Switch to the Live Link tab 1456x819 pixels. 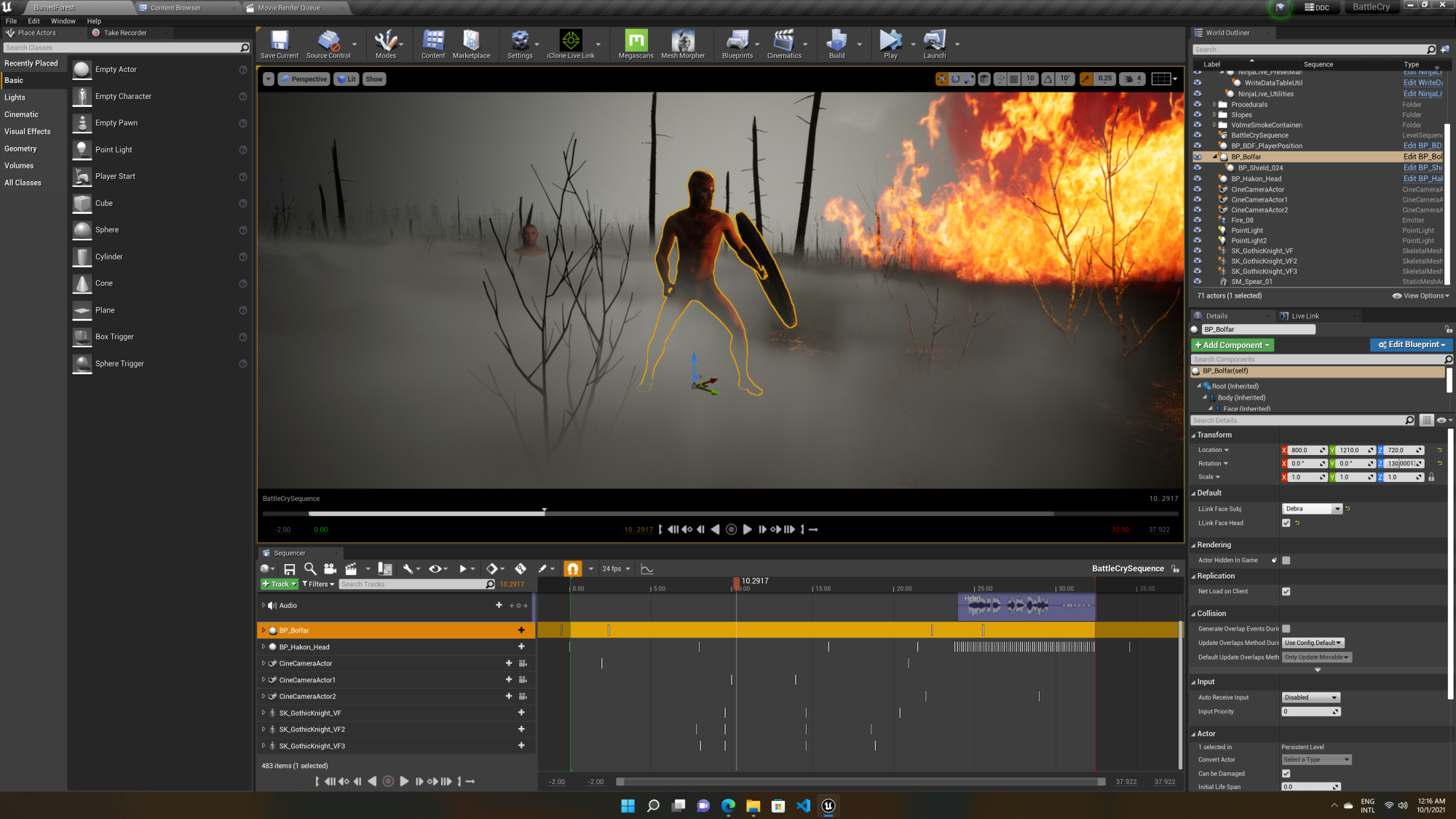1305,316
